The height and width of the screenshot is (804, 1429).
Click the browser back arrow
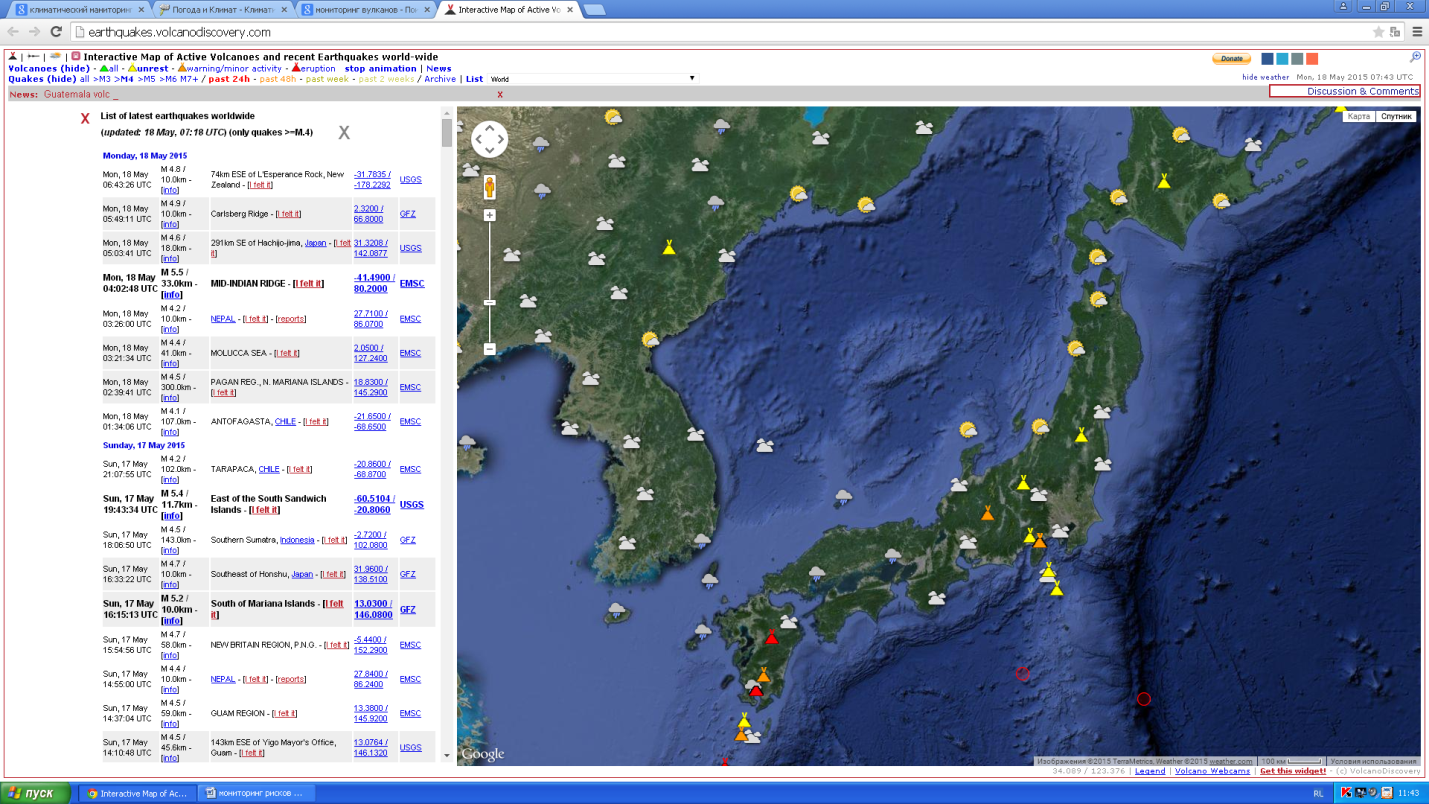click(13, 32)
